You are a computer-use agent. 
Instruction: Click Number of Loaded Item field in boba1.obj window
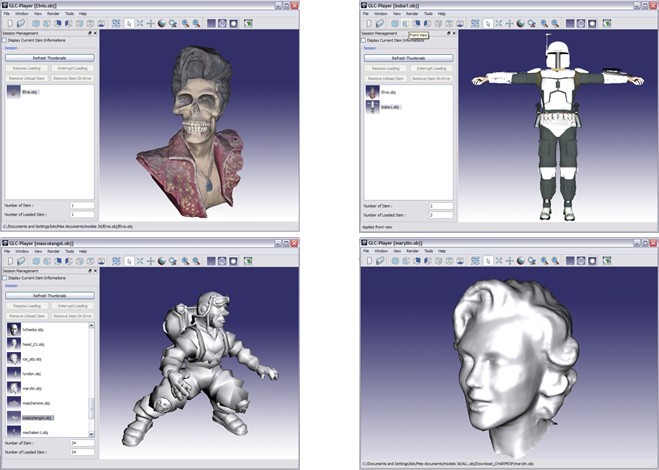coord(441,215)
